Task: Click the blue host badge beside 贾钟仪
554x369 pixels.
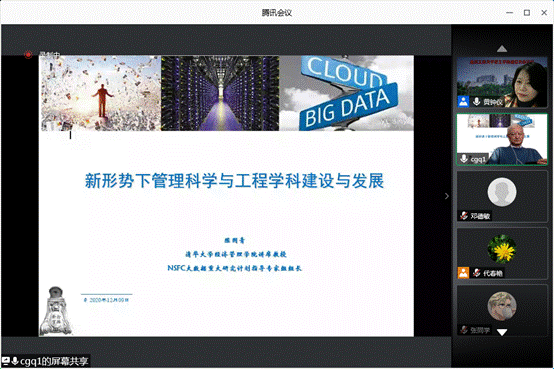Action: (x=463, y=101)
